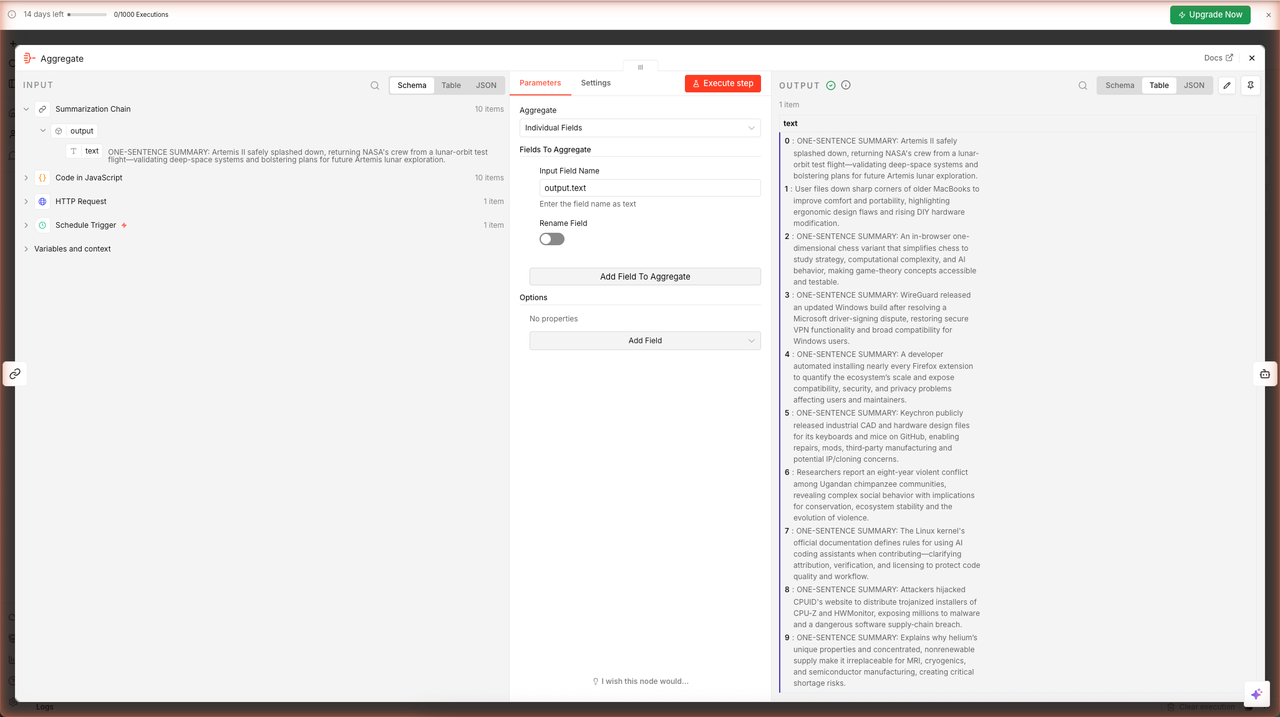Toggle the Rename Field switch
This screenshot has width=1280, height=717.
[552, 239]
